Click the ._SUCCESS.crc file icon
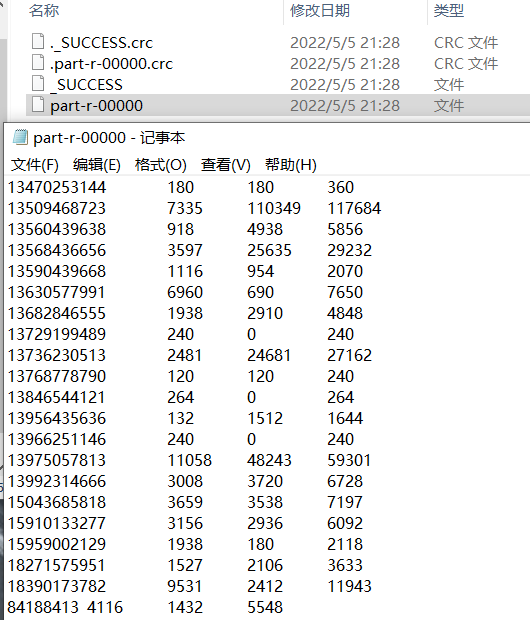The image size is (530, 620). coord(38,41)
